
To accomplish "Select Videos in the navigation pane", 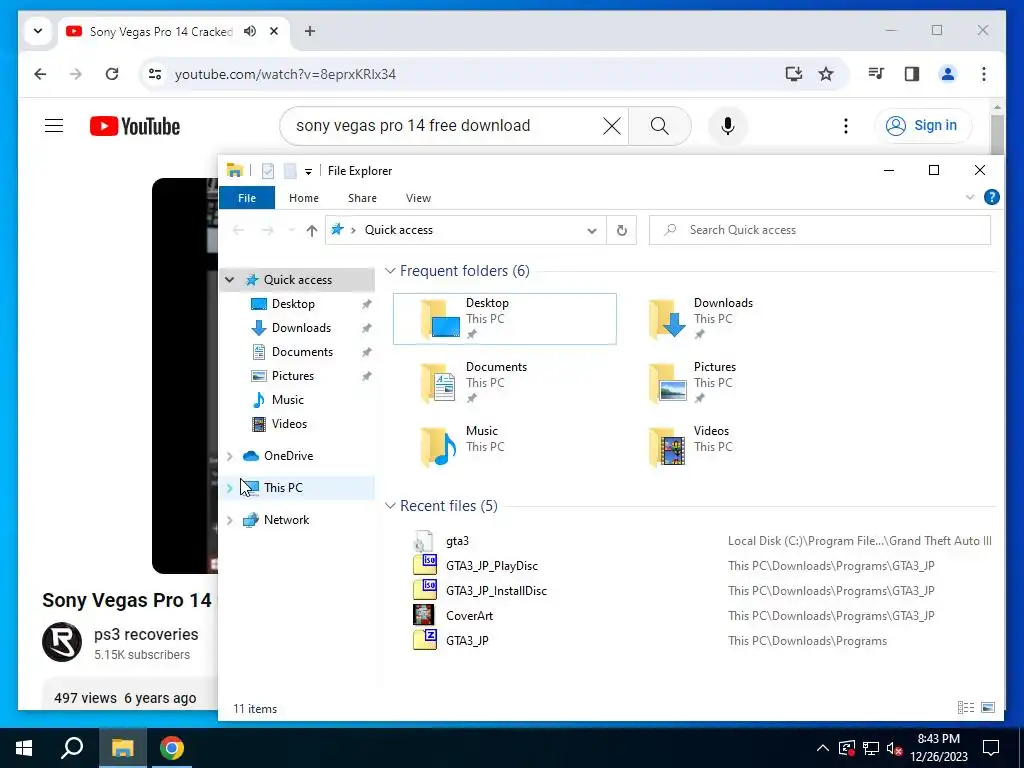I will [x=289, y=424].
